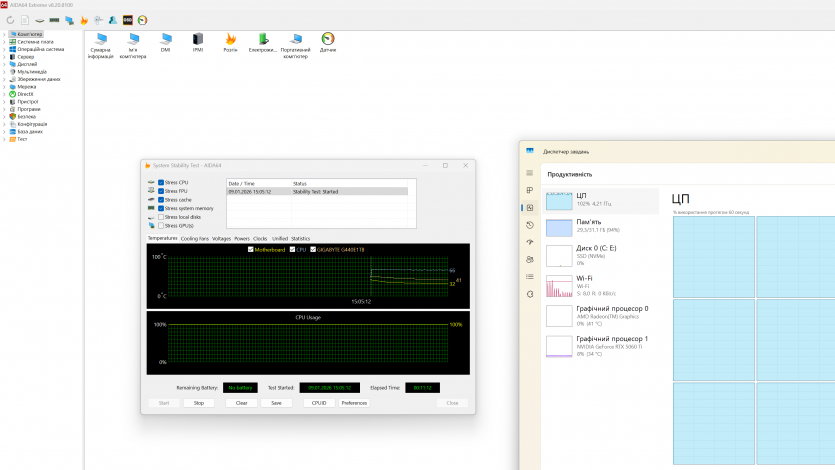Open the Електроживлення power icon
The height and width of the screenshot is (470, 835).
(262, 40)
